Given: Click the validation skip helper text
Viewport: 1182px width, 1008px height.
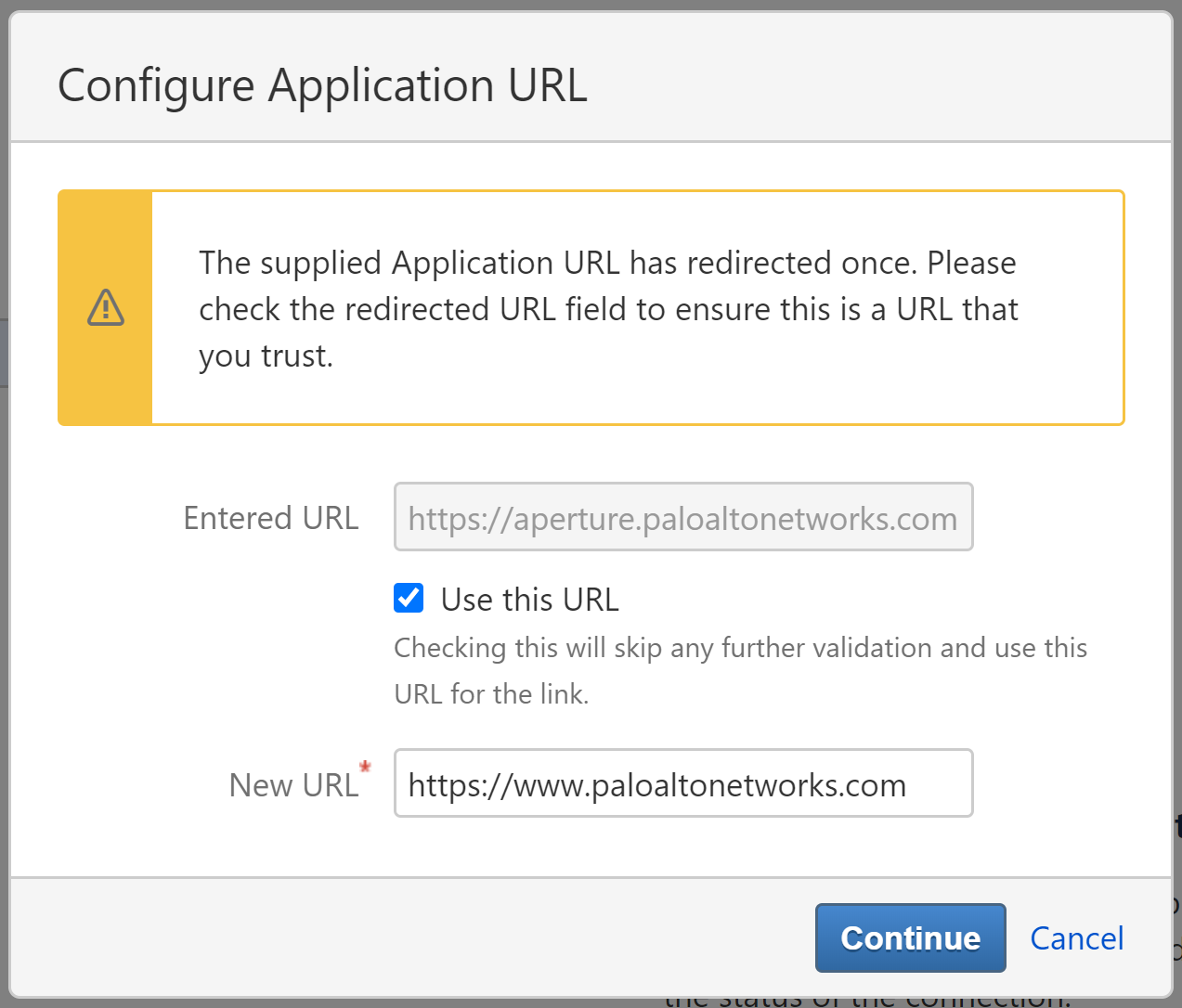Looking at the screenshot, I should point(741,670).
